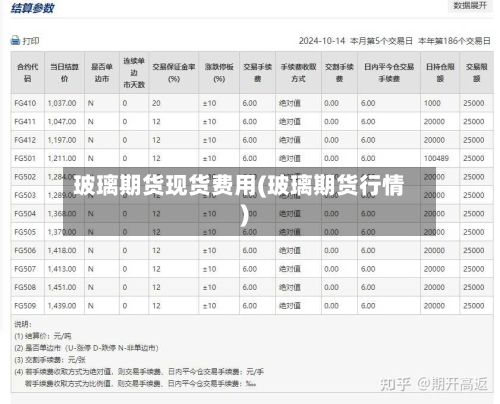Click the 本年第186个交易日 text
This screenshot has width=500, height=404.
[454, 41]
